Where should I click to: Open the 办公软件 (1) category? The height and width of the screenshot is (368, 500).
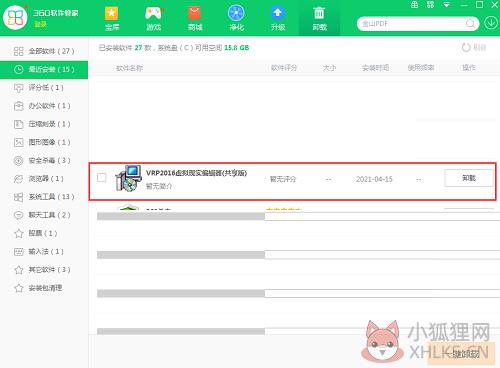point(44,106)
